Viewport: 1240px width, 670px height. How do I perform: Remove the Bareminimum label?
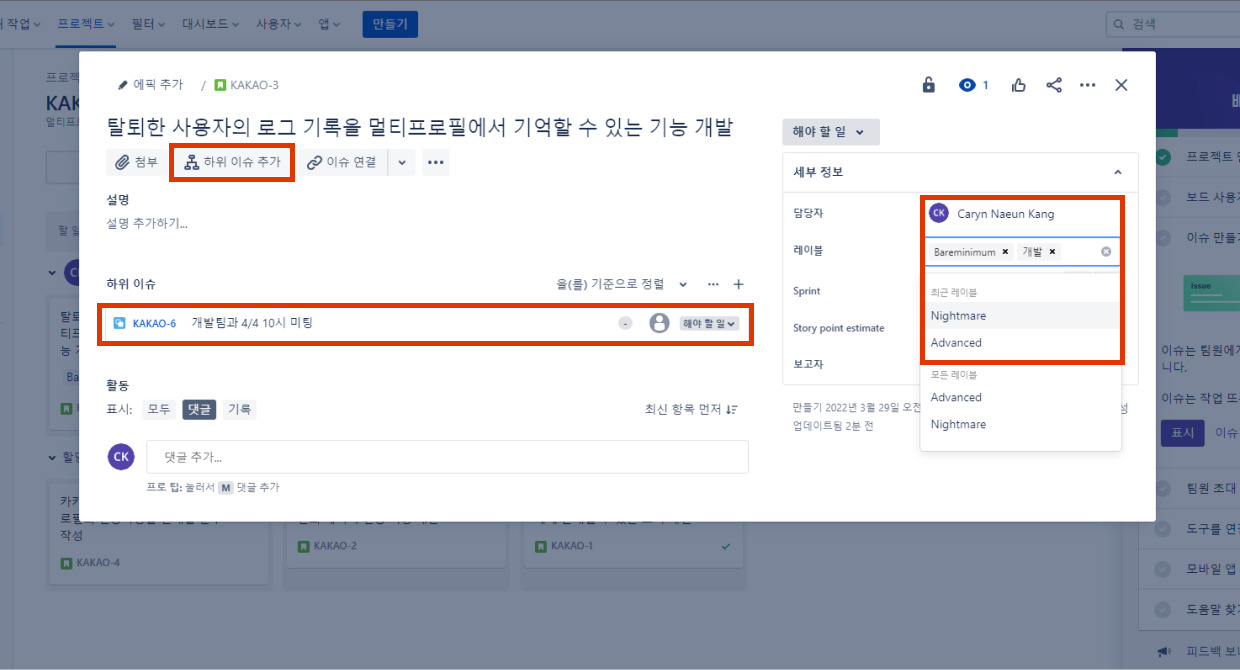click(1005, 252)
